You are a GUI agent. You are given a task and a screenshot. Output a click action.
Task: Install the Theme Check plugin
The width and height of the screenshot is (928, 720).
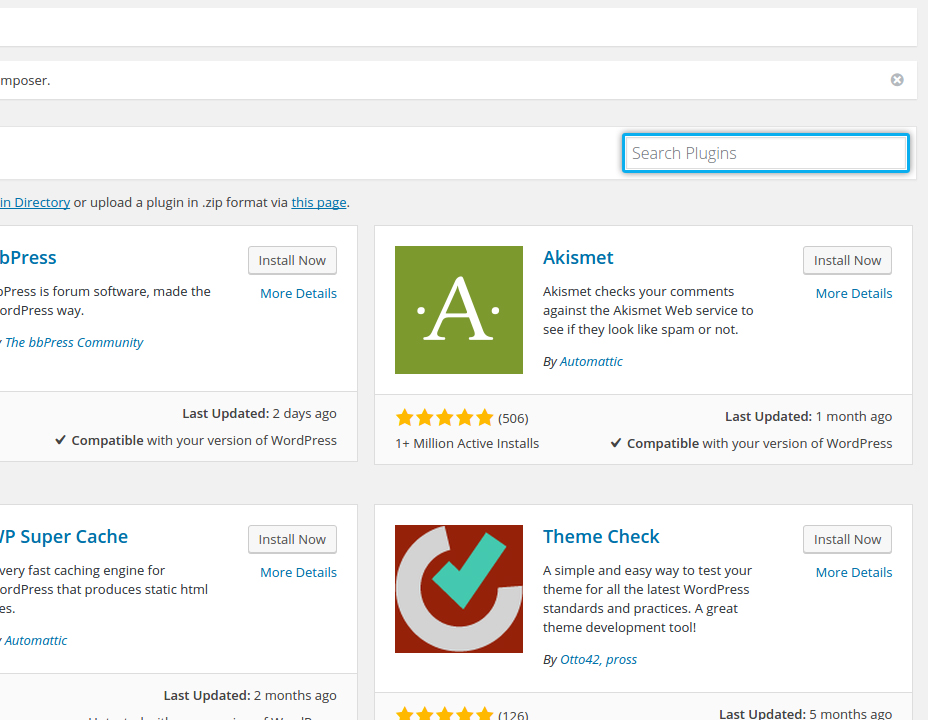point(847,540)
